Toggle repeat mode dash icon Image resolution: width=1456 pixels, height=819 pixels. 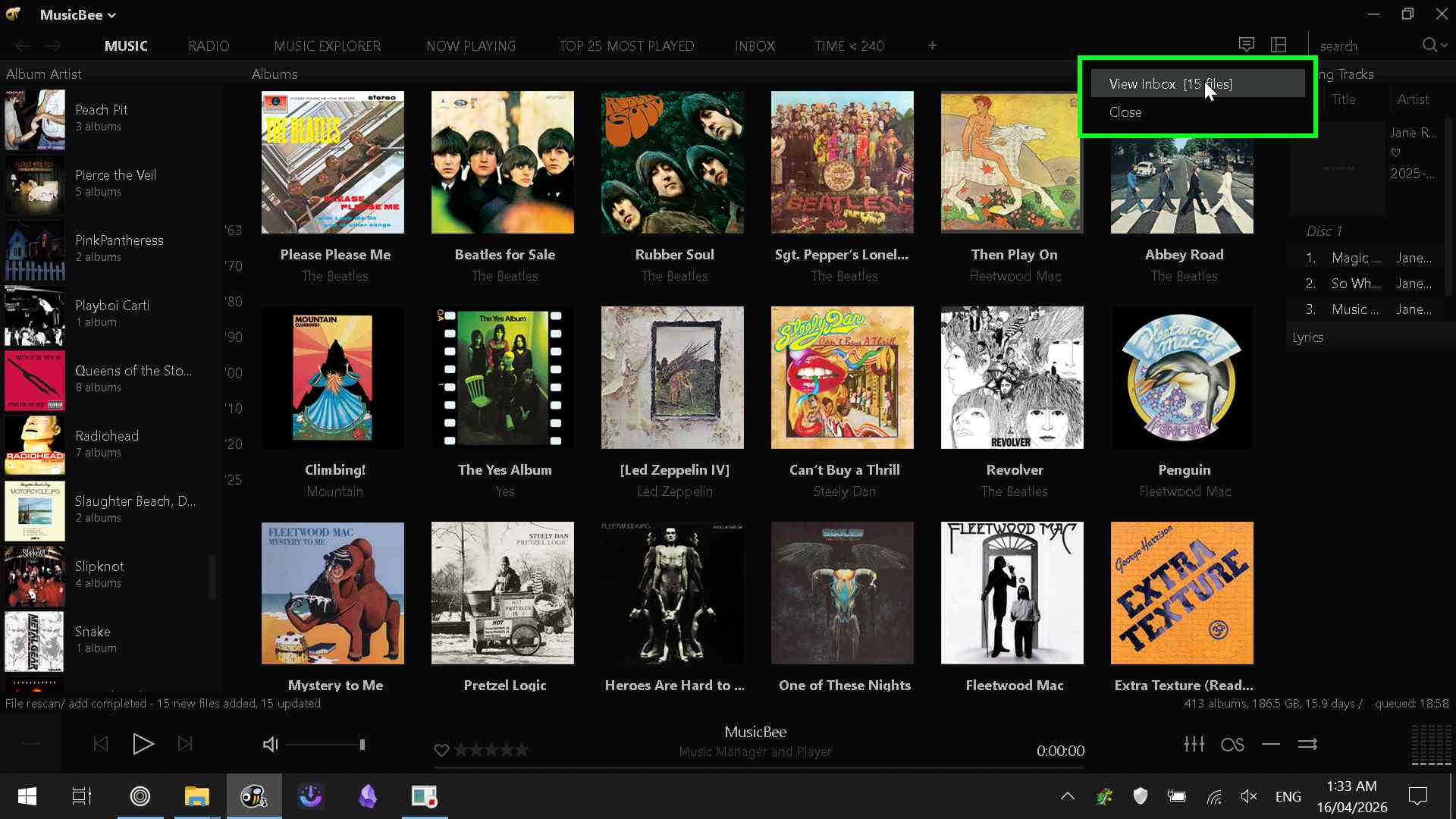1271,744
